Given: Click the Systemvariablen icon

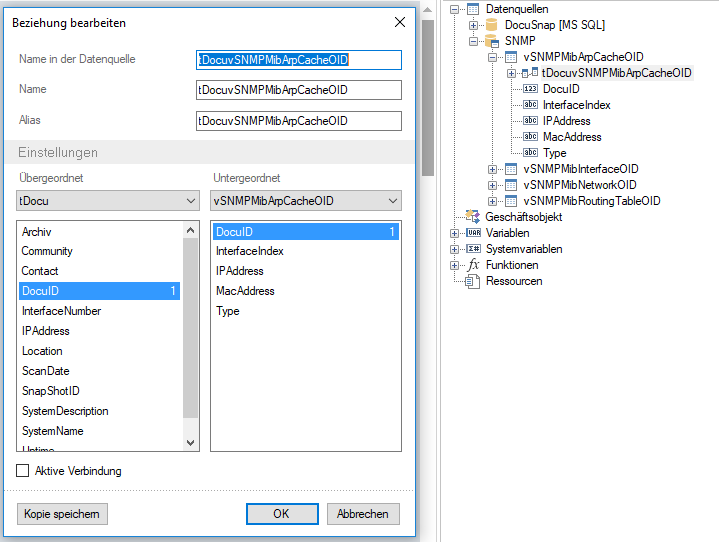Looking at the screenshot, I should click(x=473, y=249).
